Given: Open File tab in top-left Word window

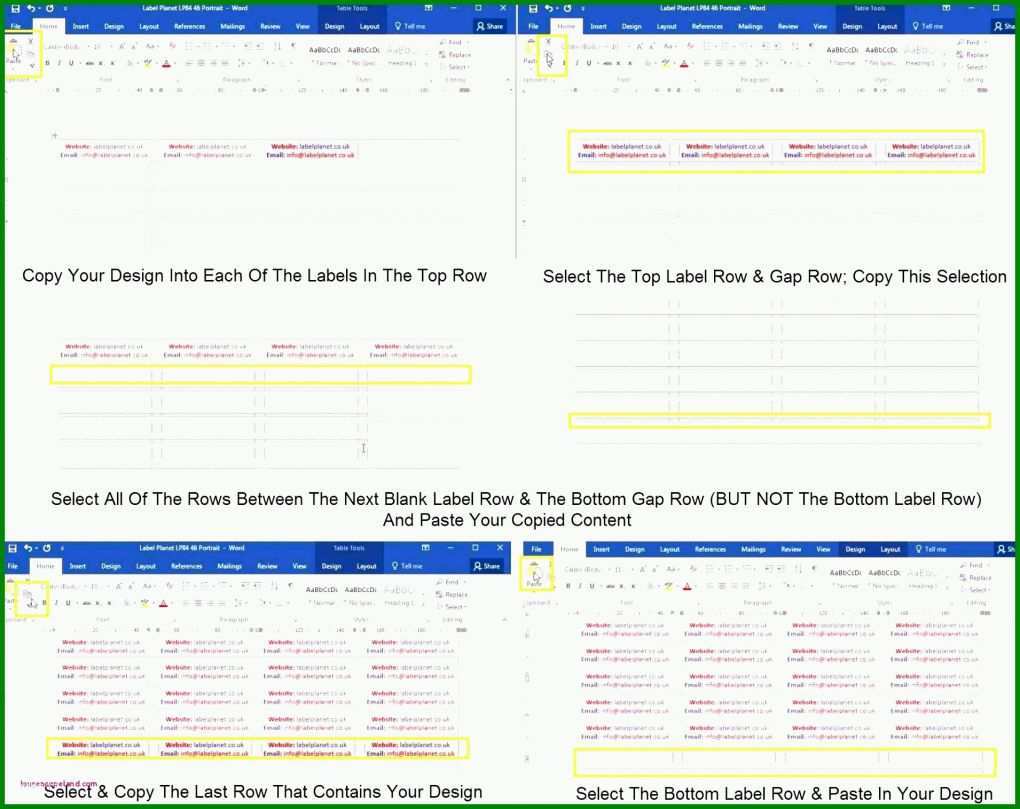Looking at the screenshot, I should [16, 26].
